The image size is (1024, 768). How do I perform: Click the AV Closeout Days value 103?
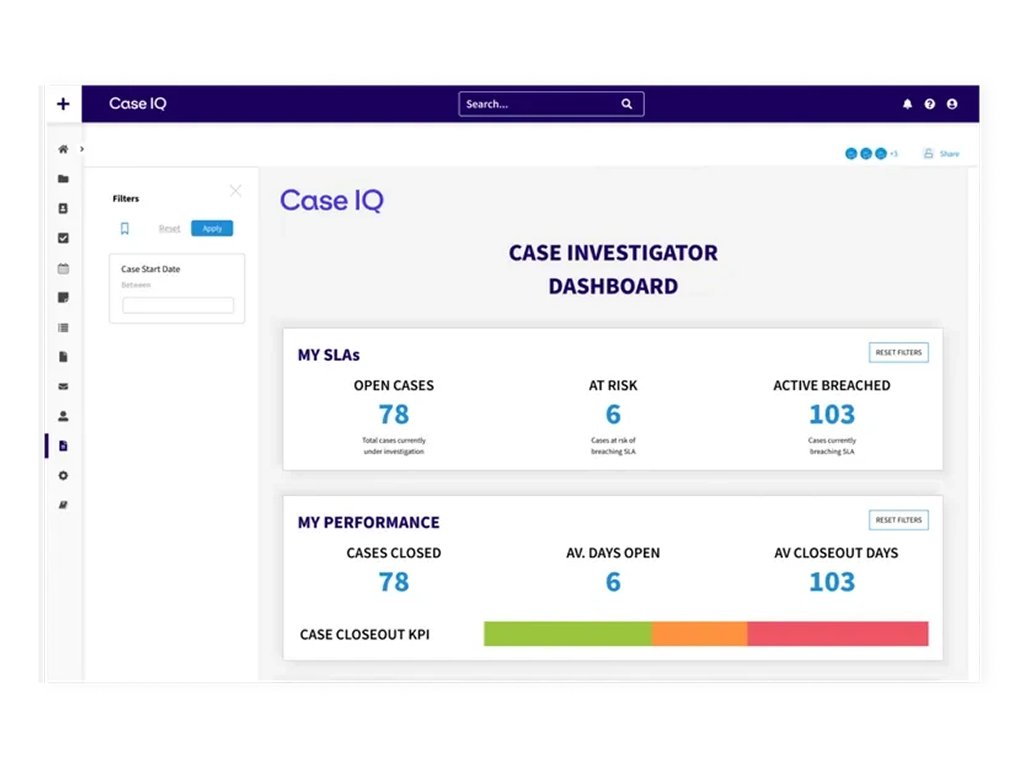pyautogui.click(x=831, y=582)
